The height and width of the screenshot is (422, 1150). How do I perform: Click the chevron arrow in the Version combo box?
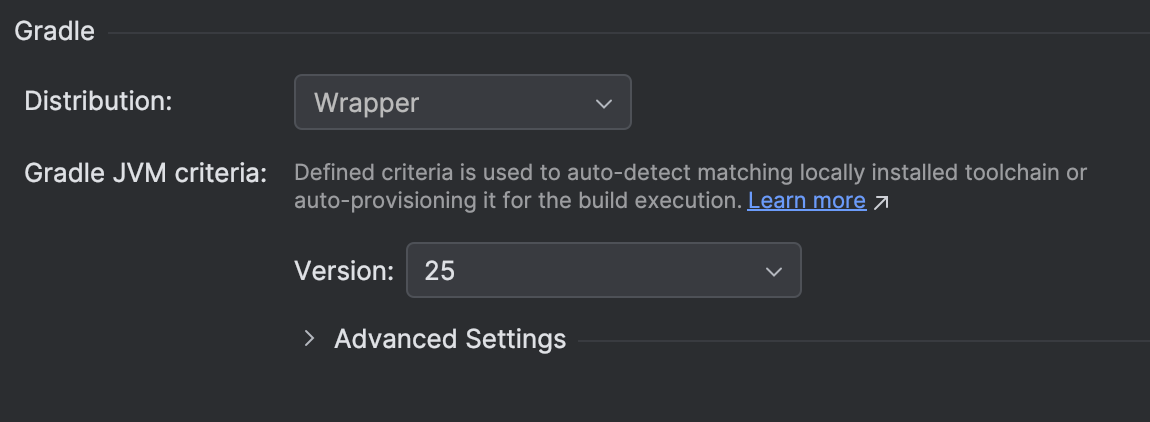pyautogui.click(x=773, y=271)
